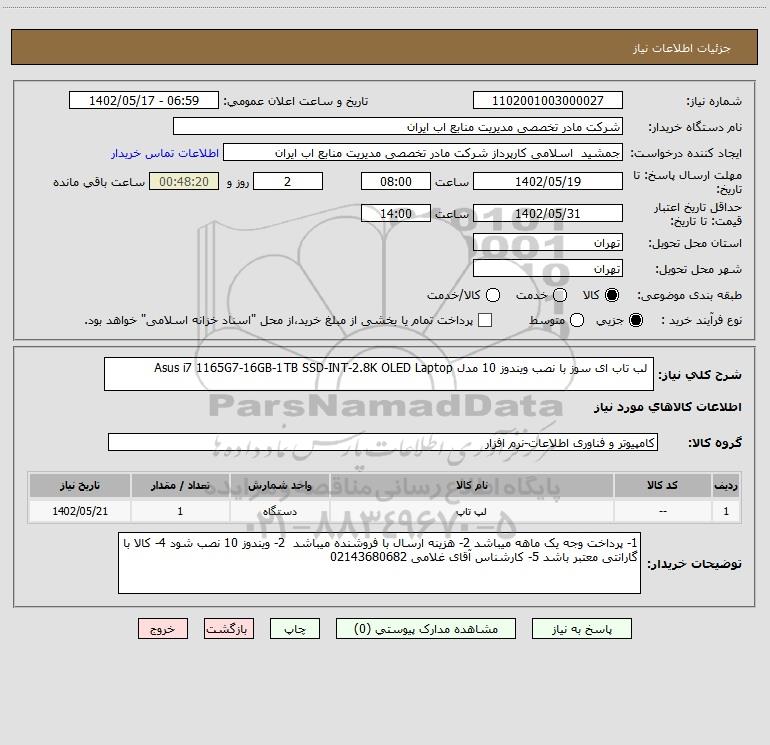Click the remaining time field 00:48:20

click(184, 181)
